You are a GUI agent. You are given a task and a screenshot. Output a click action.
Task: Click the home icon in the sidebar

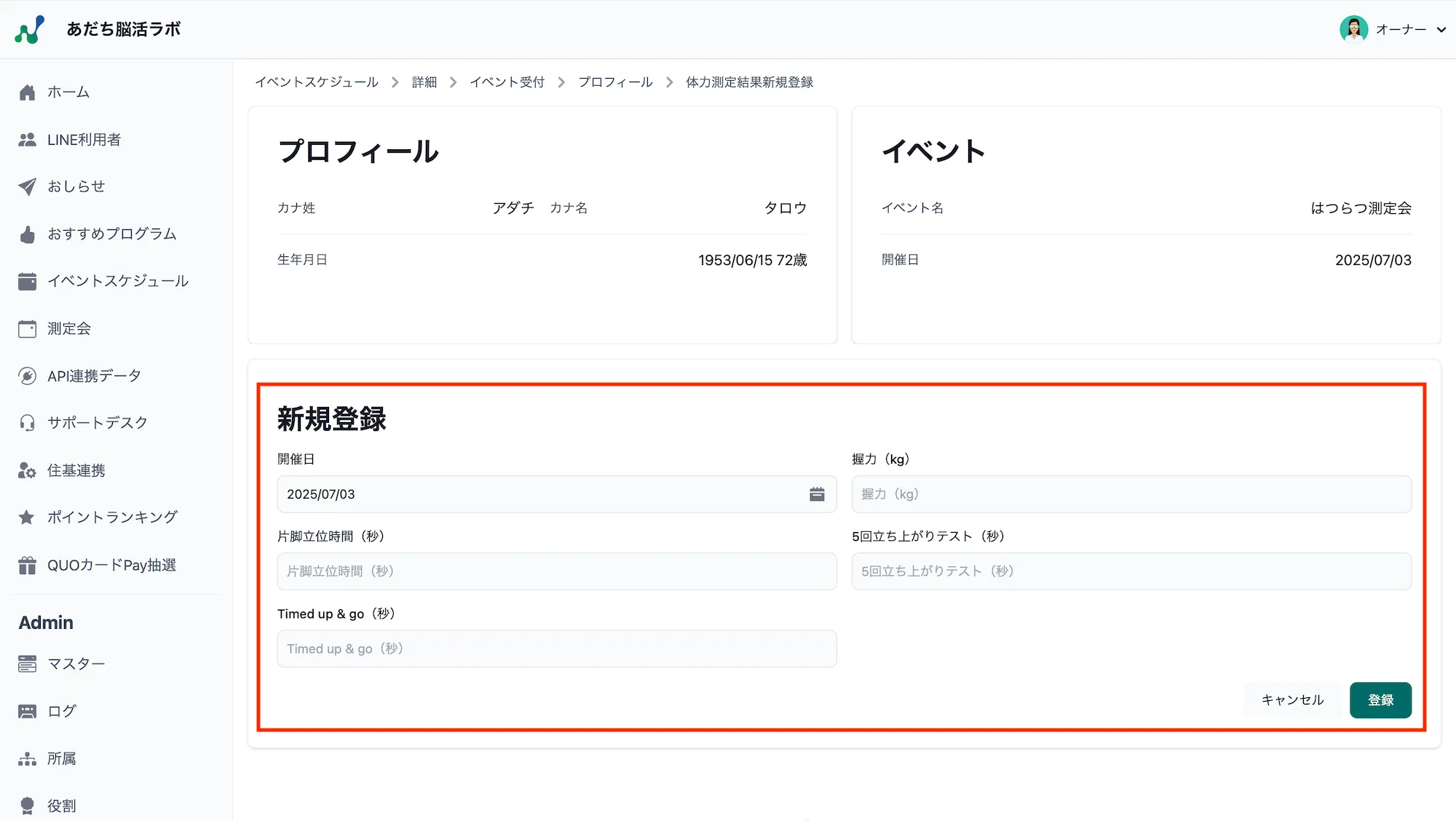point(27,92)
